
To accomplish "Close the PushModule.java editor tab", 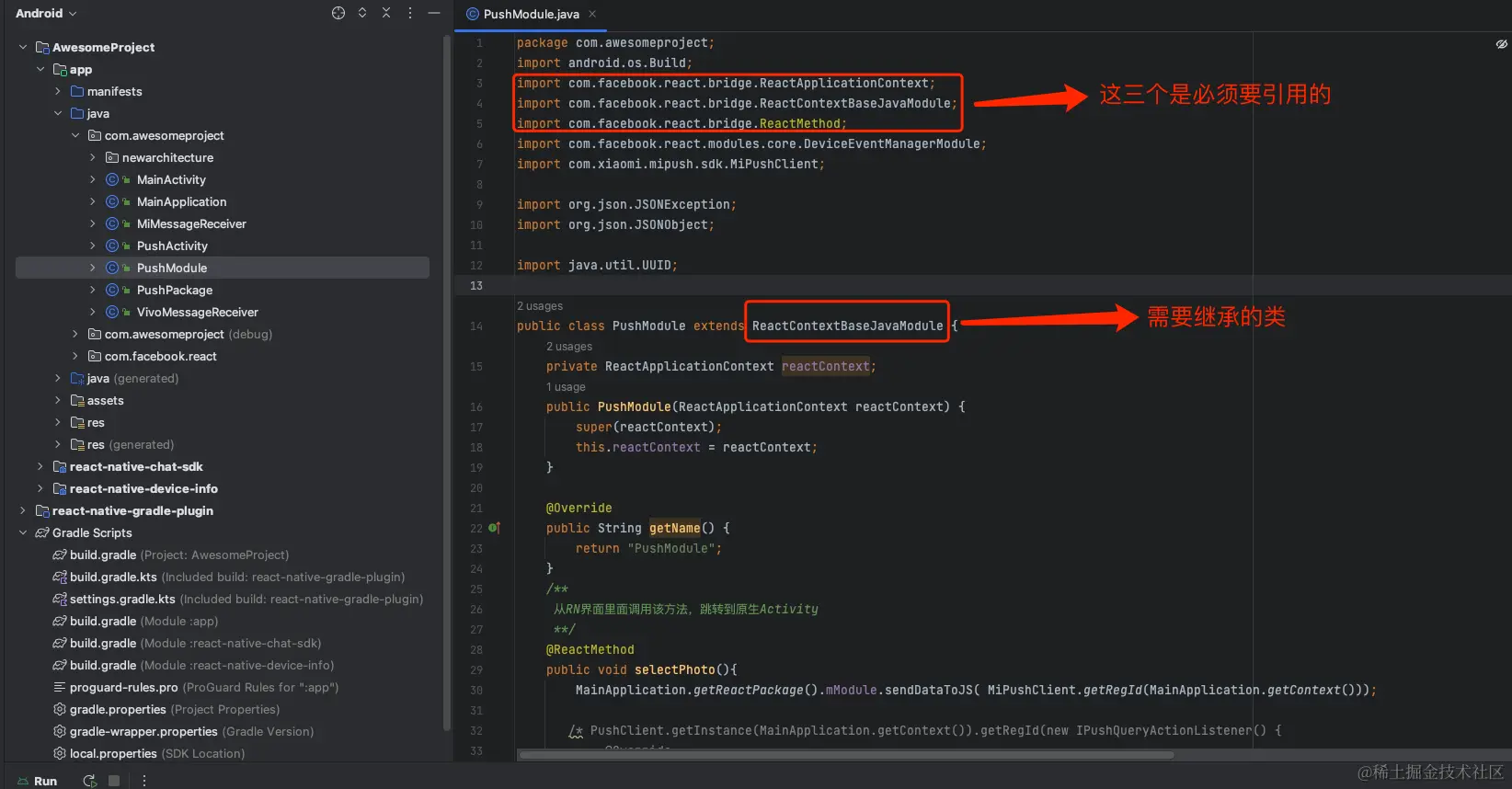I will 592,14.
